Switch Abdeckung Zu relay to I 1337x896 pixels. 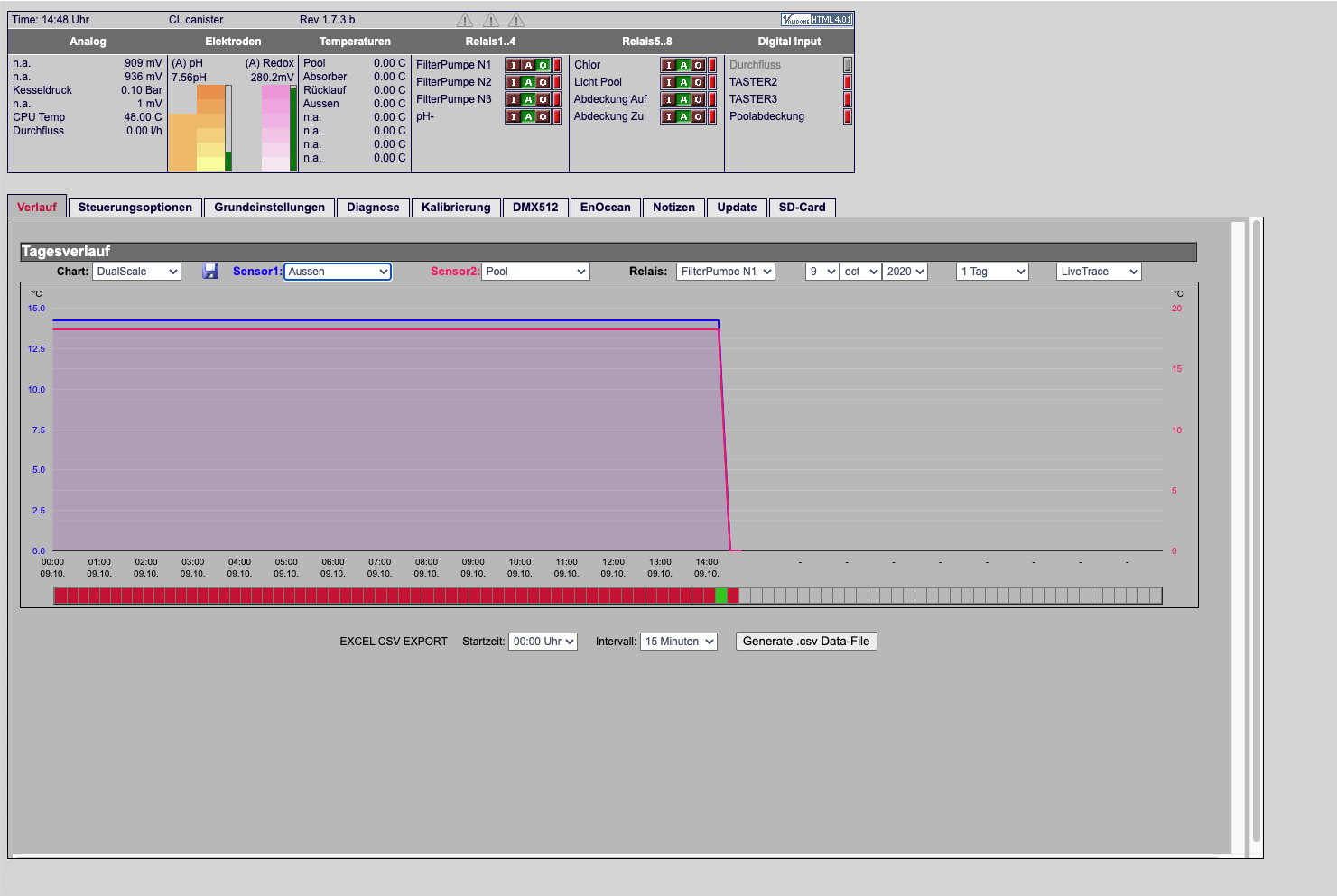coord(669,116)
